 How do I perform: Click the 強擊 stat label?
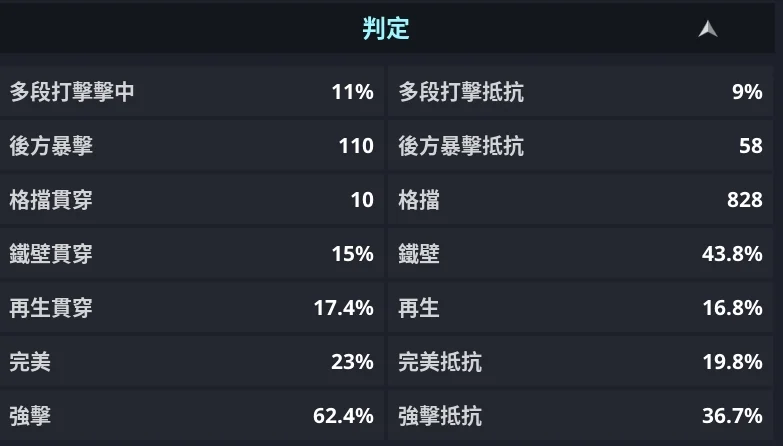30,415
